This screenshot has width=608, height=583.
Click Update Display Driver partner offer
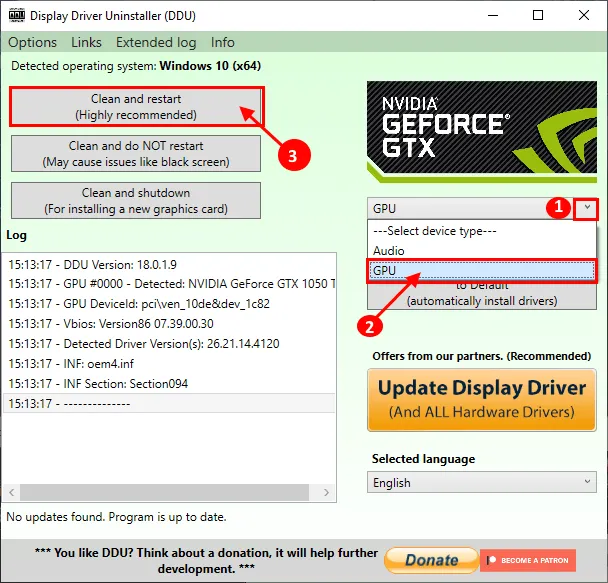click(482, 400)
